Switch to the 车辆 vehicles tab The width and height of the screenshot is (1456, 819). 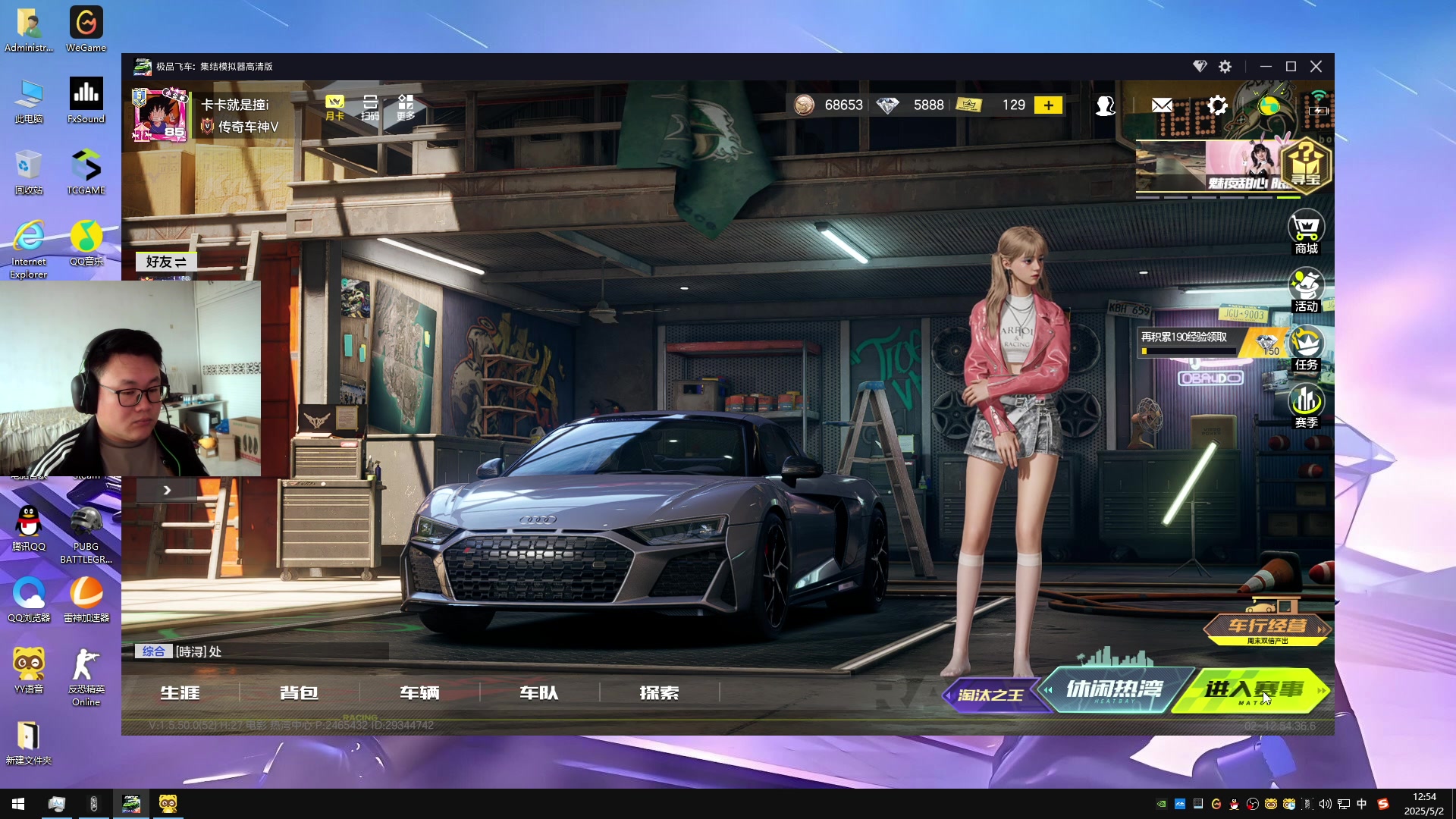coord(419,692)
